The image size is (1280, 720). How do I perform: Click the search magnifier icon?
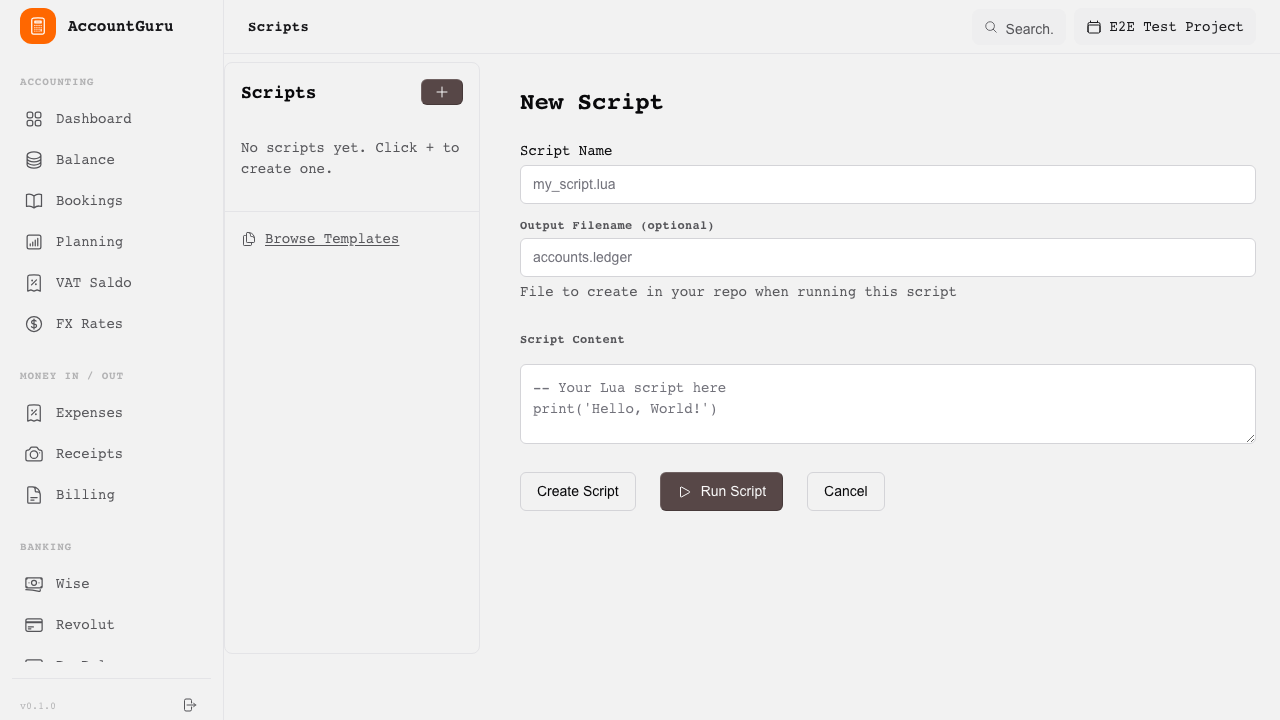[990, 28]
